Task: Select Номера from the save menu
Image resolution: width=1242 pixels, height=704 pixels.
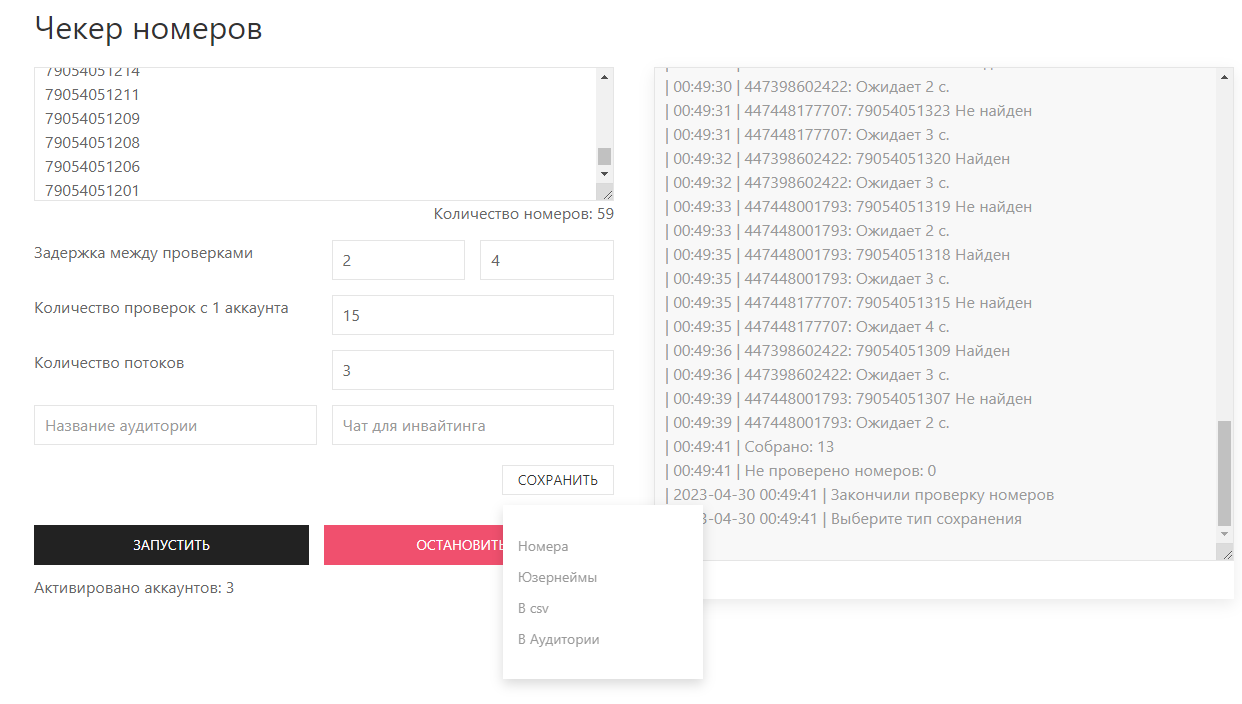Action: (x=543, y=546)
